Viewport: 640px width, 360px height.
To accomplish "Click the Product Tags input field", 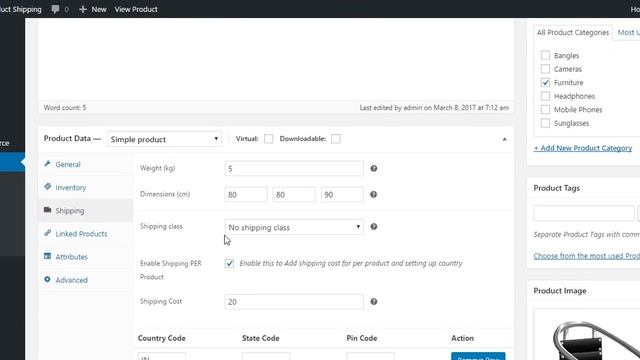I will (x=584, y=213).
